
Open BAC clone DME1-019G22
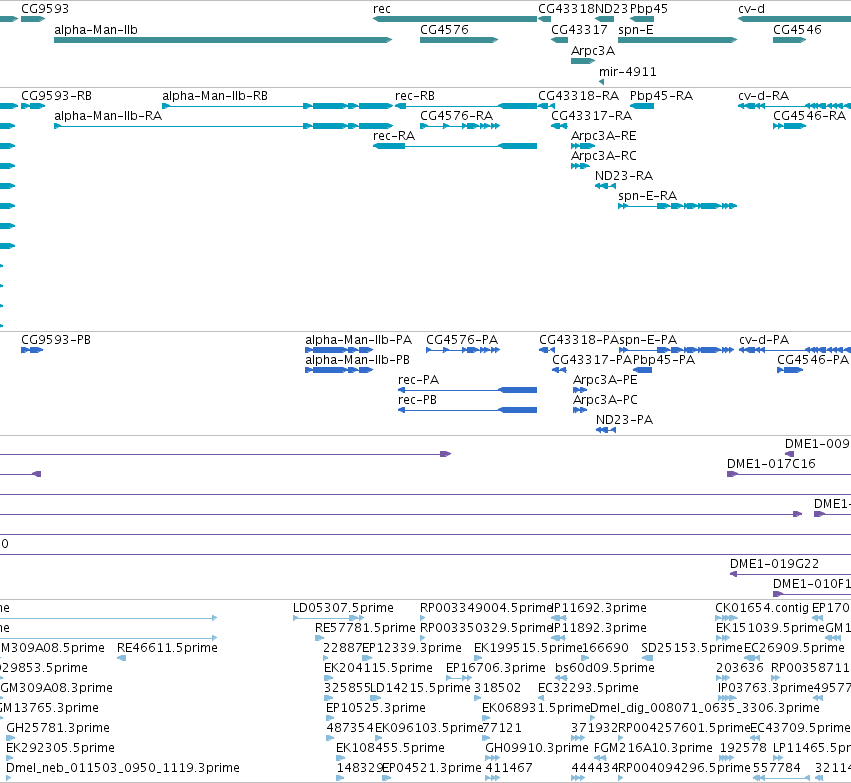click(774, 564)
